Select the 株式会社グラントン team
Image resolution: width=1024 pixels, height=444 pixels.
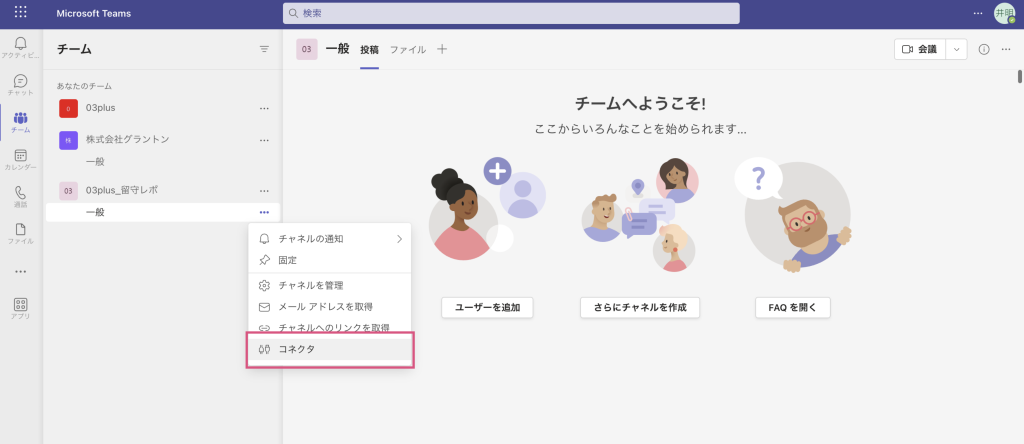coord(127,139)
